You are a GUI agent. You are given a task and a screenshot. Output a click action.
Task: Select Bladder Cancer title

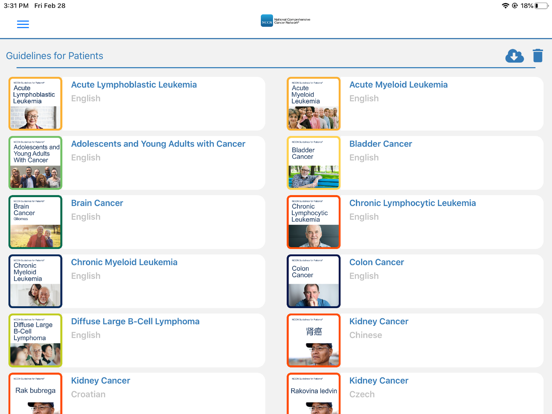[x=380, y=144]
